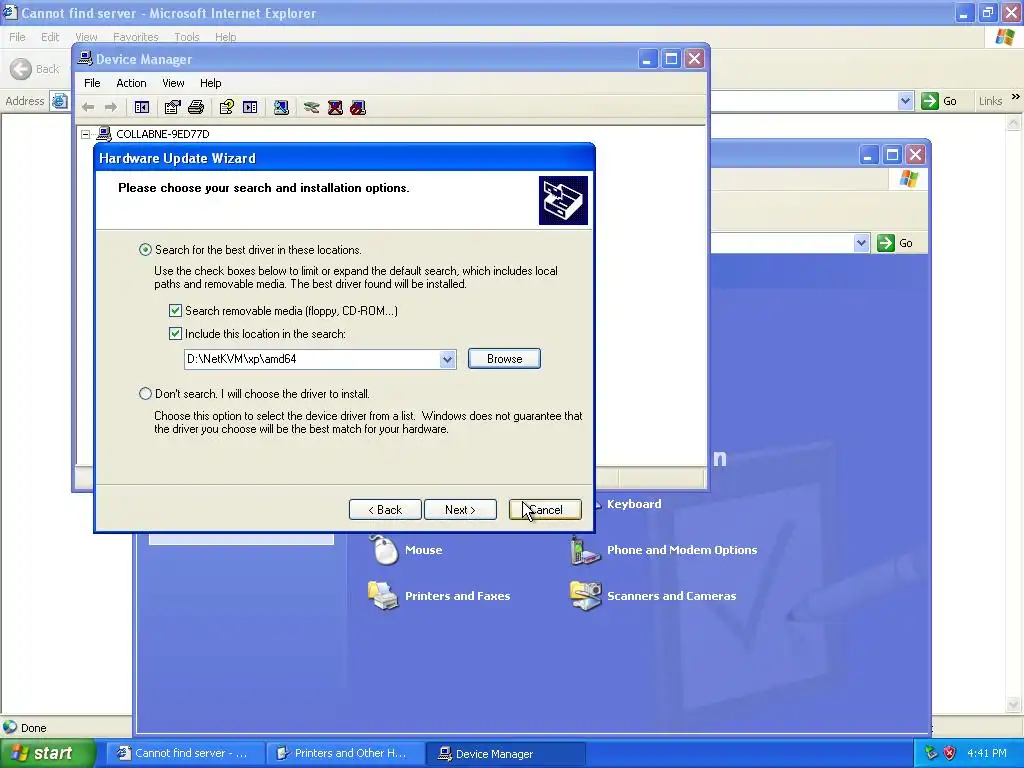Click the security shield tray icon

[950, 753]
